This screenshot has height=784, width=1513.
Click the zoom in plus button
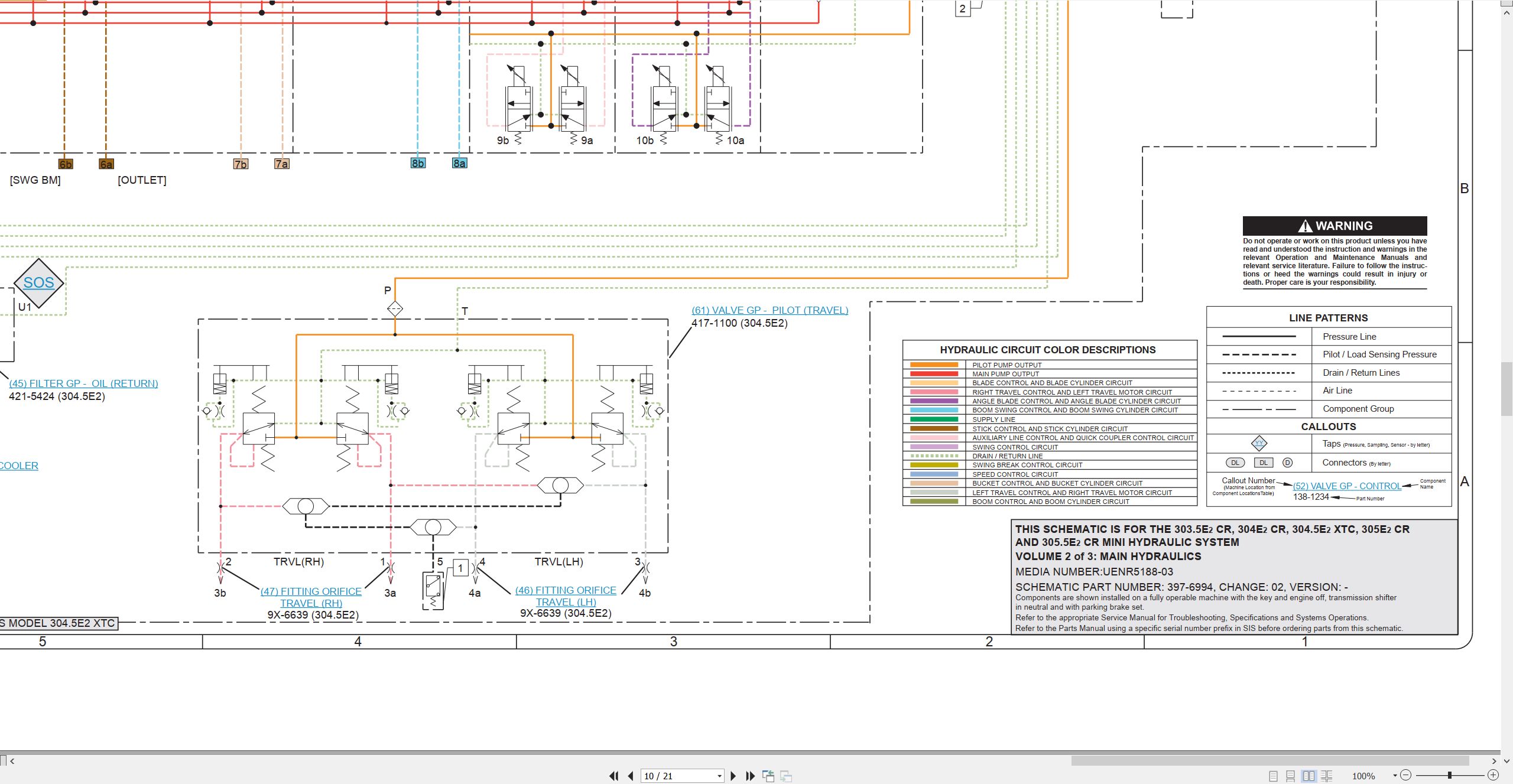click(1493, 775)
